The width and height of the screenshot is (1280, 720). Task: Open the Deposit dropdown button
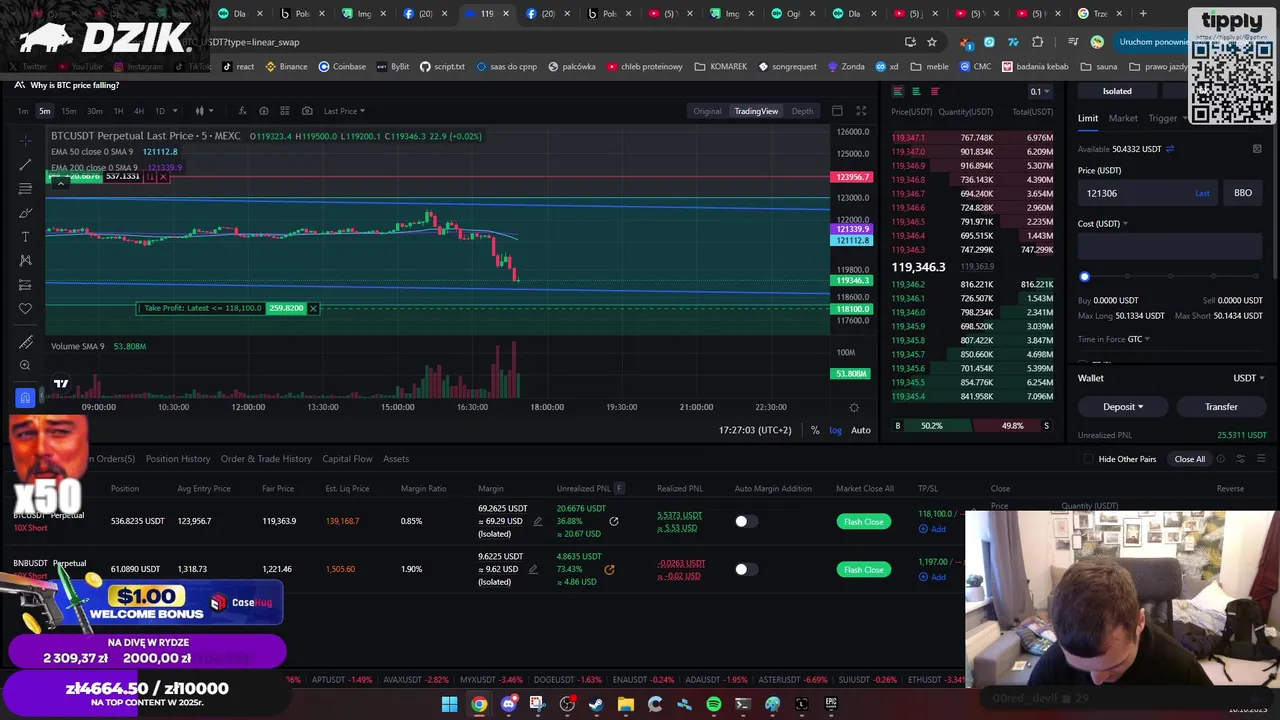[1122, 407]
